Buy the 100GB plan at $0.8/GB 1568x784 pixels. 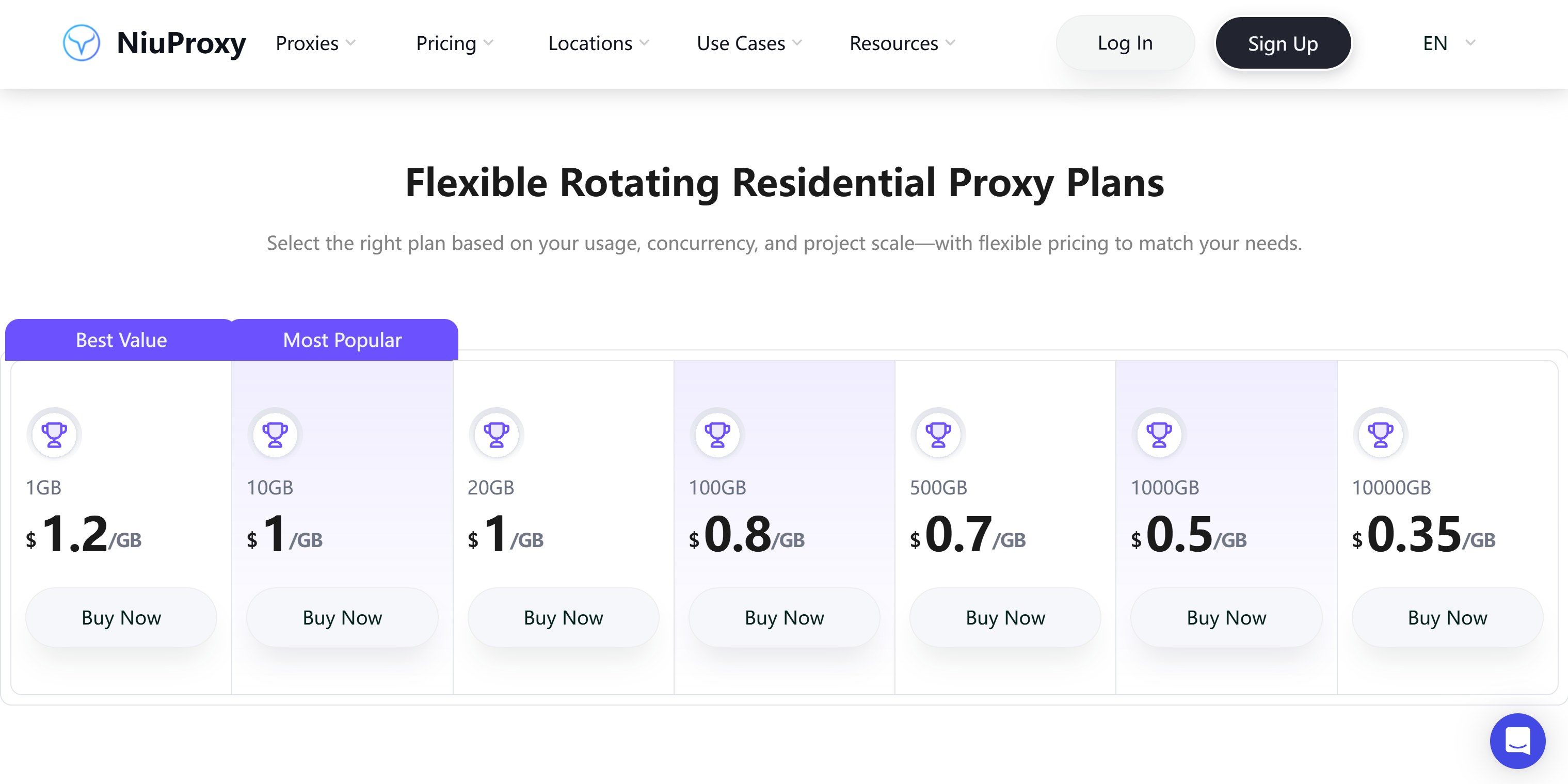pyautogui.click(x=784, y=617)
